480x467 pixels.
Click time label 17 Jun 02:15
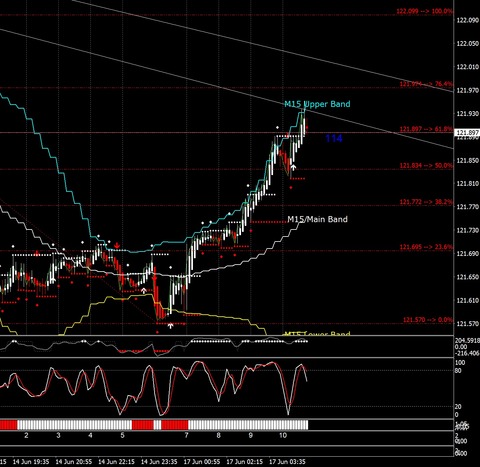point(244,462)
